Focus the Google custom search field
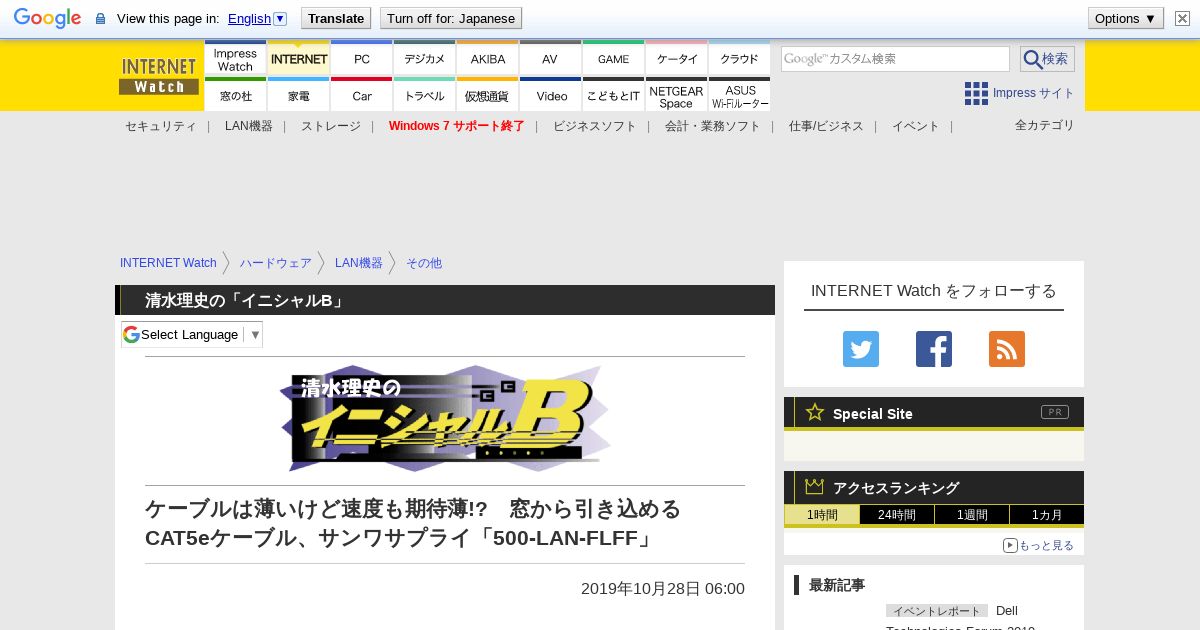The height and width of the screenshot is (630, 1200). point(895,59)
